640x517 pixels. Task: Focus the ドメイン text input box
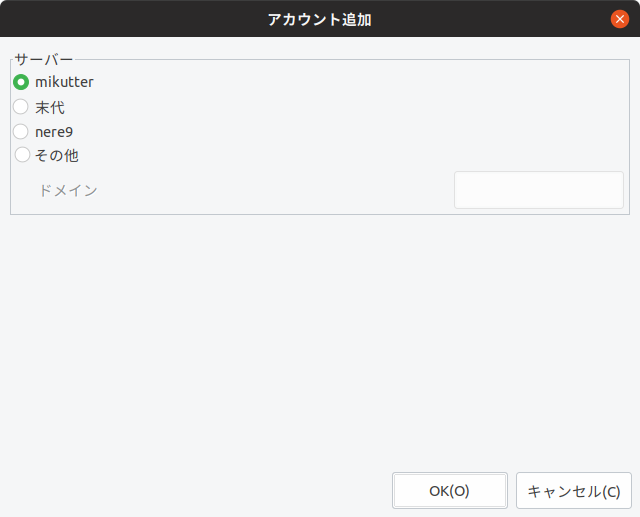tap(538, 190)
